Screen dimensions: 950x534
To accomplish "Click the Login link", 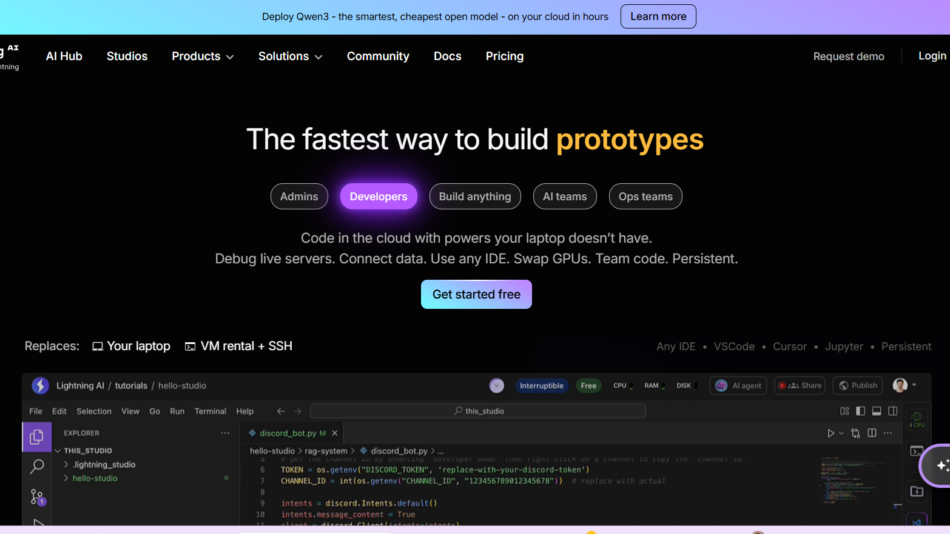I will [932, 56].
